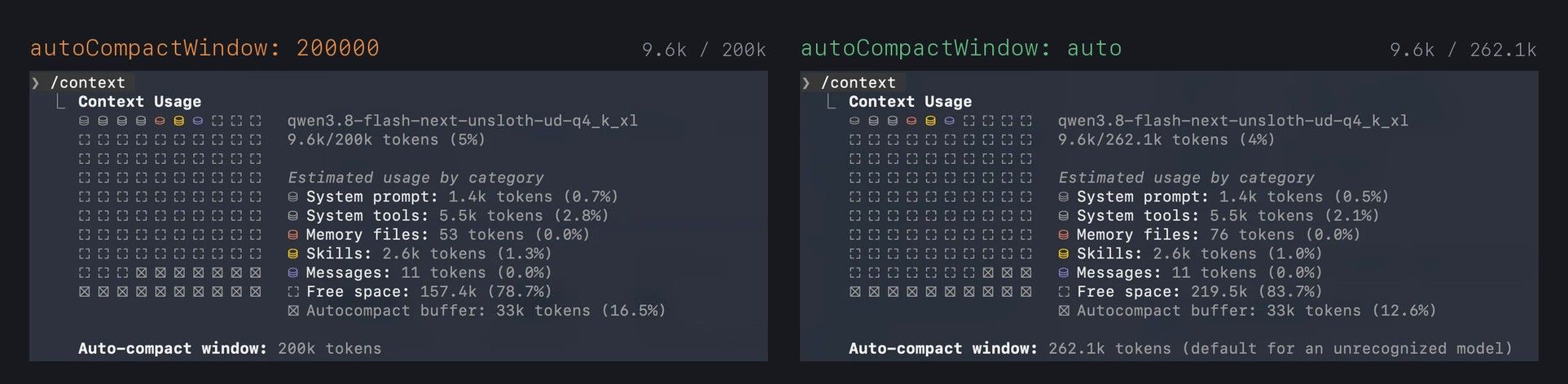Viewport: 1568px width, 384px height.
Task: Click the right terminal prompt chevron
Action: click(x=806, y=82)
